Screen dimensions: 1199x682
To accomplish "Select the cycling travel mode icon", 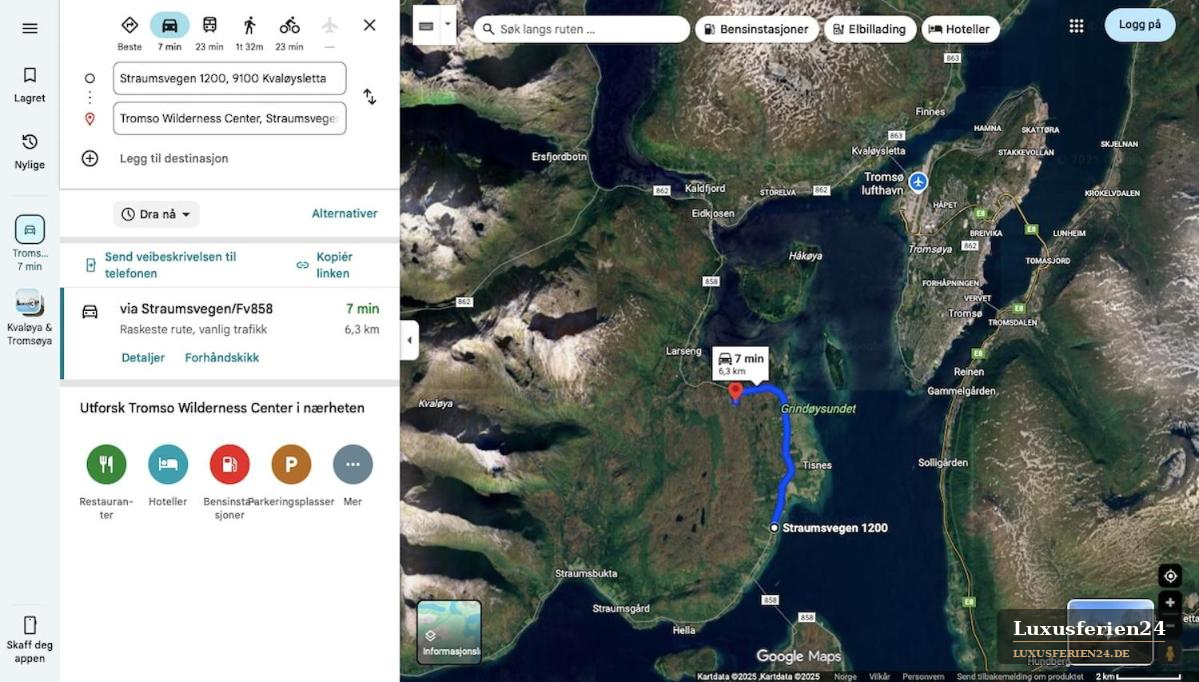I will (289, 25).
